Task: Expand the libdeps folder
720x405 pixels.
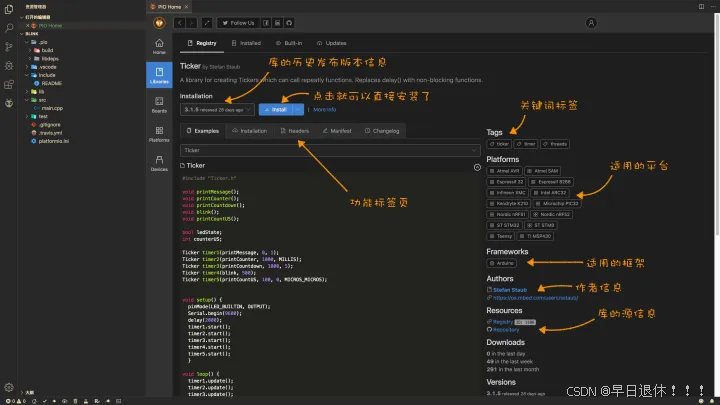Action: pos(30,58)
